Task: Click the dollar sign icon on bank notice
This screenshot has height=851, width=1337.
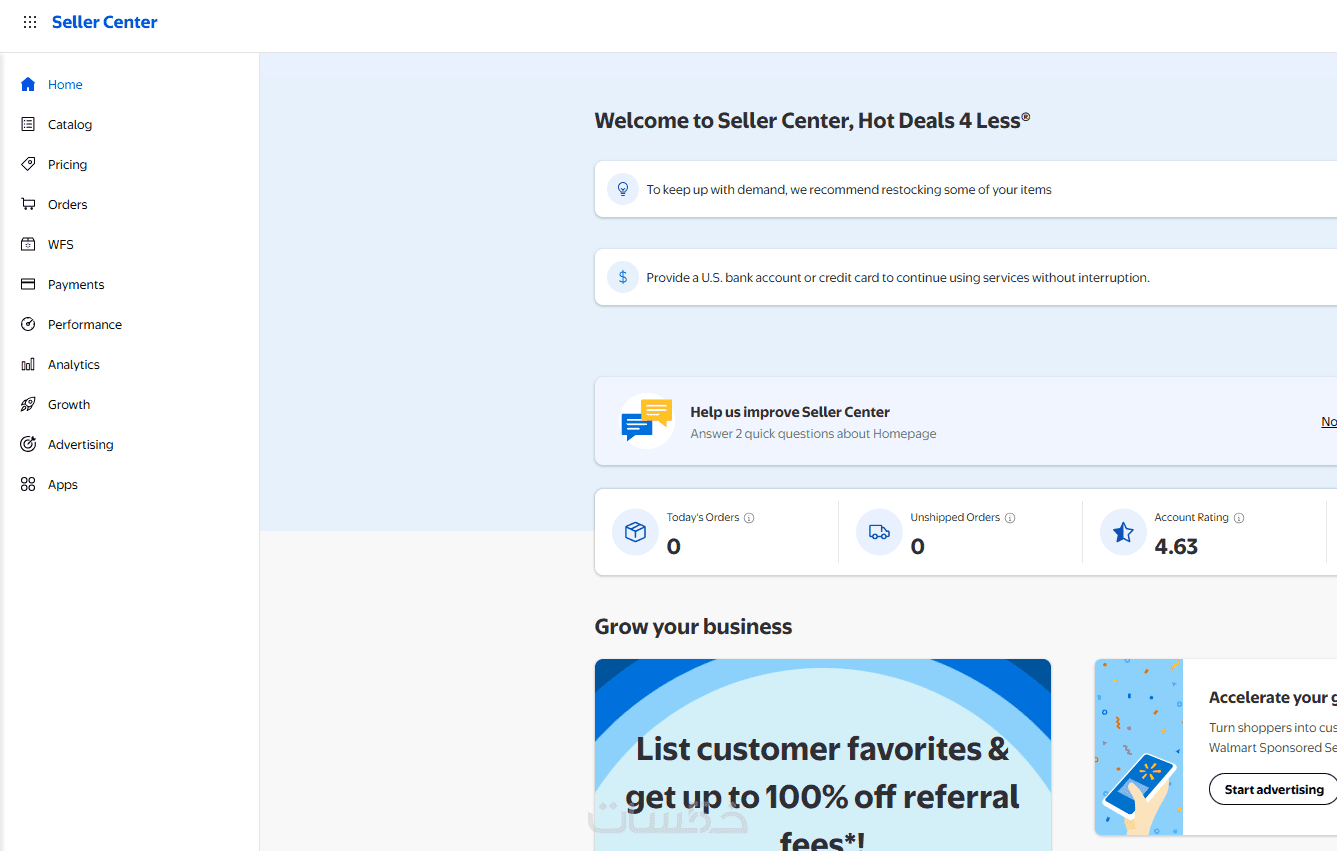Action: [623, 277]
